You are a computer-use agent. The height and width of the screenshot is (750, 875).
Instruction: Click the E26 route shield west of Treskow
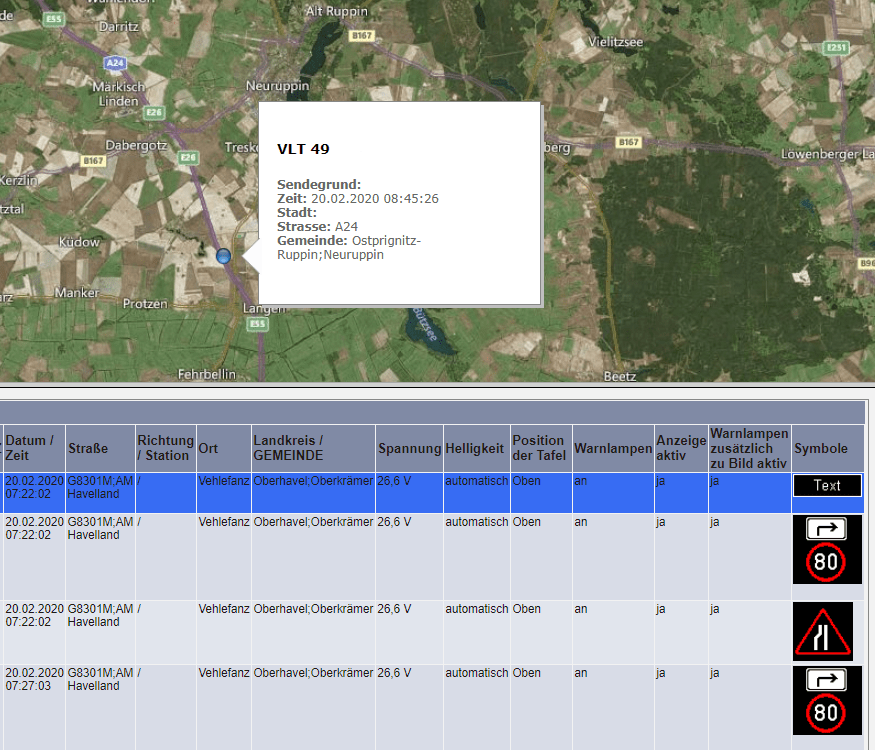[188, 157]
